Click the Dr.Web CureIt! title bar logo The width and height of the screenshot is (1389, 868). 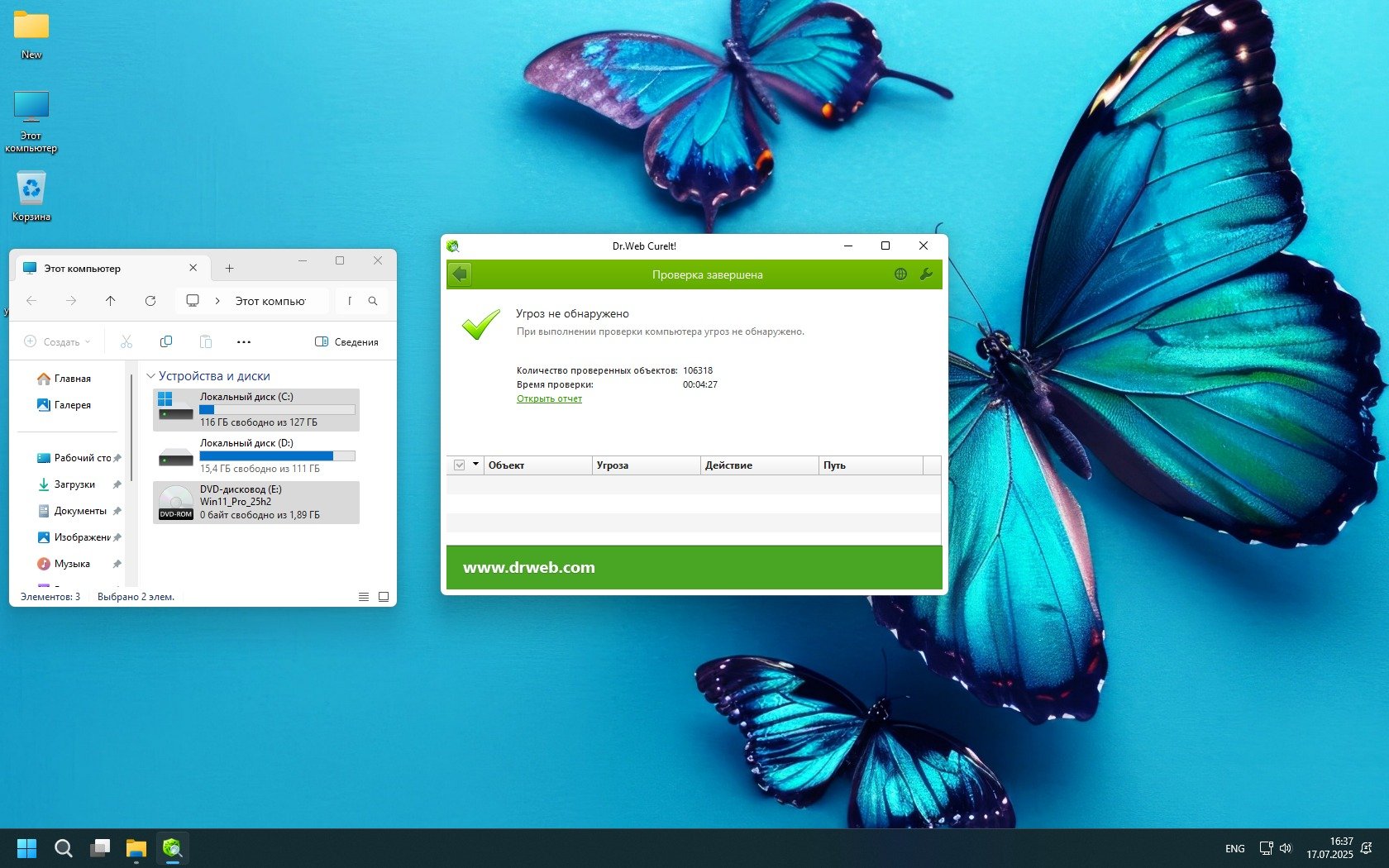pyautogui.click(x=452, y=246)
